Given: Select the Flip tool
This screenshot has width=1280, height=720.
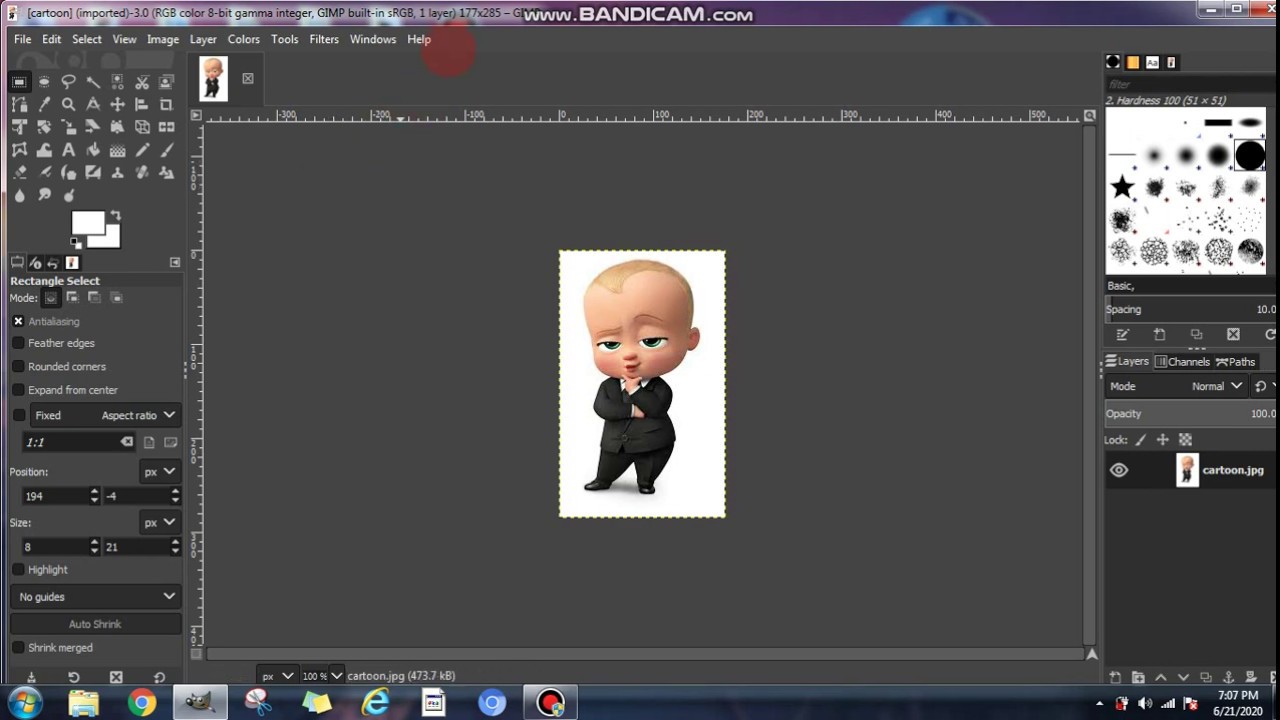Looking at the screenshot, I should pyautogui.click(x=166, y=127).
